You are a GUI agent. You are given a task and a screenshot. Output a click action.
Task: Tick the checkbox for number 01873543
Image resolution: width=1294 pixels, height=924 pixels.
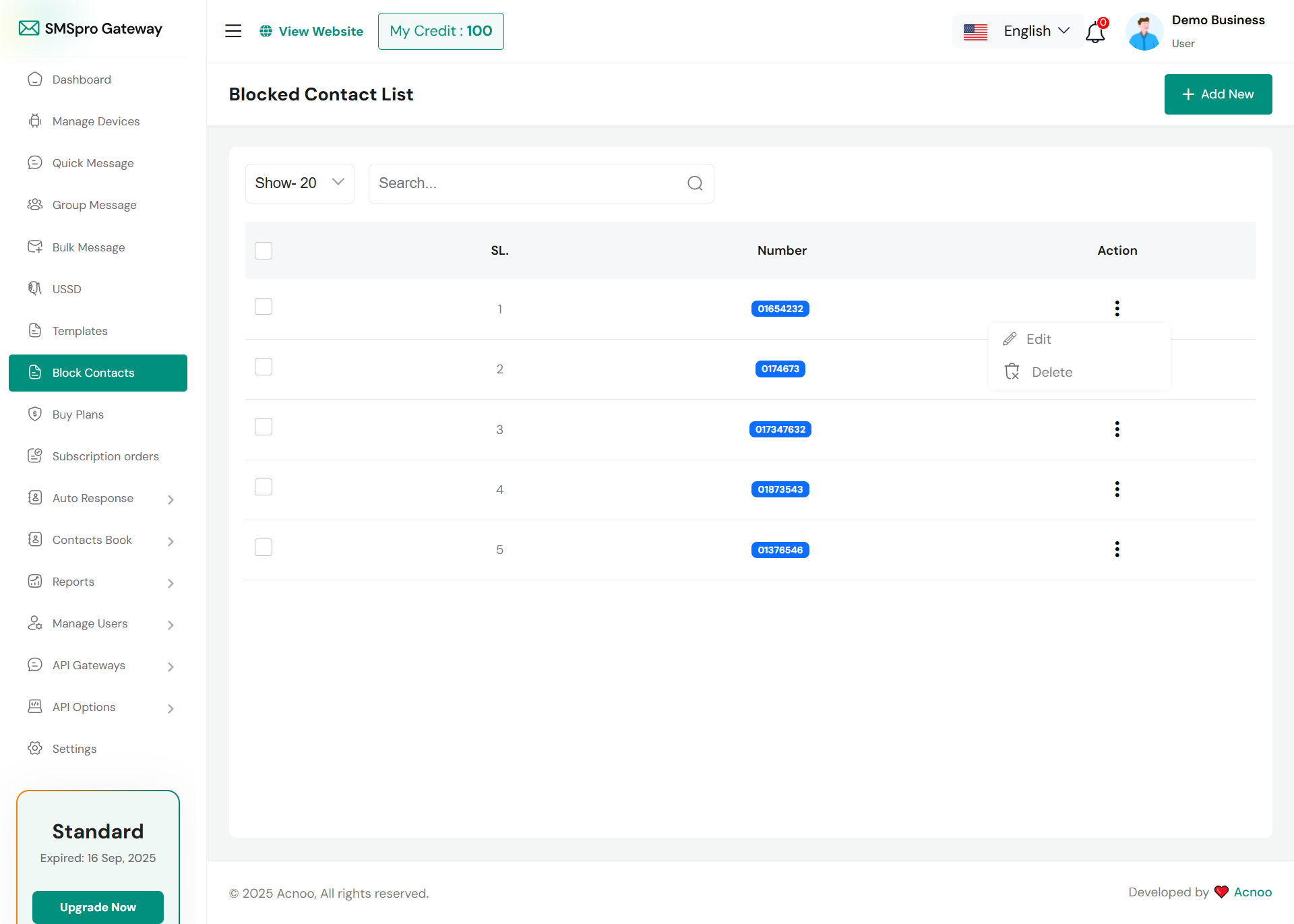point(264,487)
